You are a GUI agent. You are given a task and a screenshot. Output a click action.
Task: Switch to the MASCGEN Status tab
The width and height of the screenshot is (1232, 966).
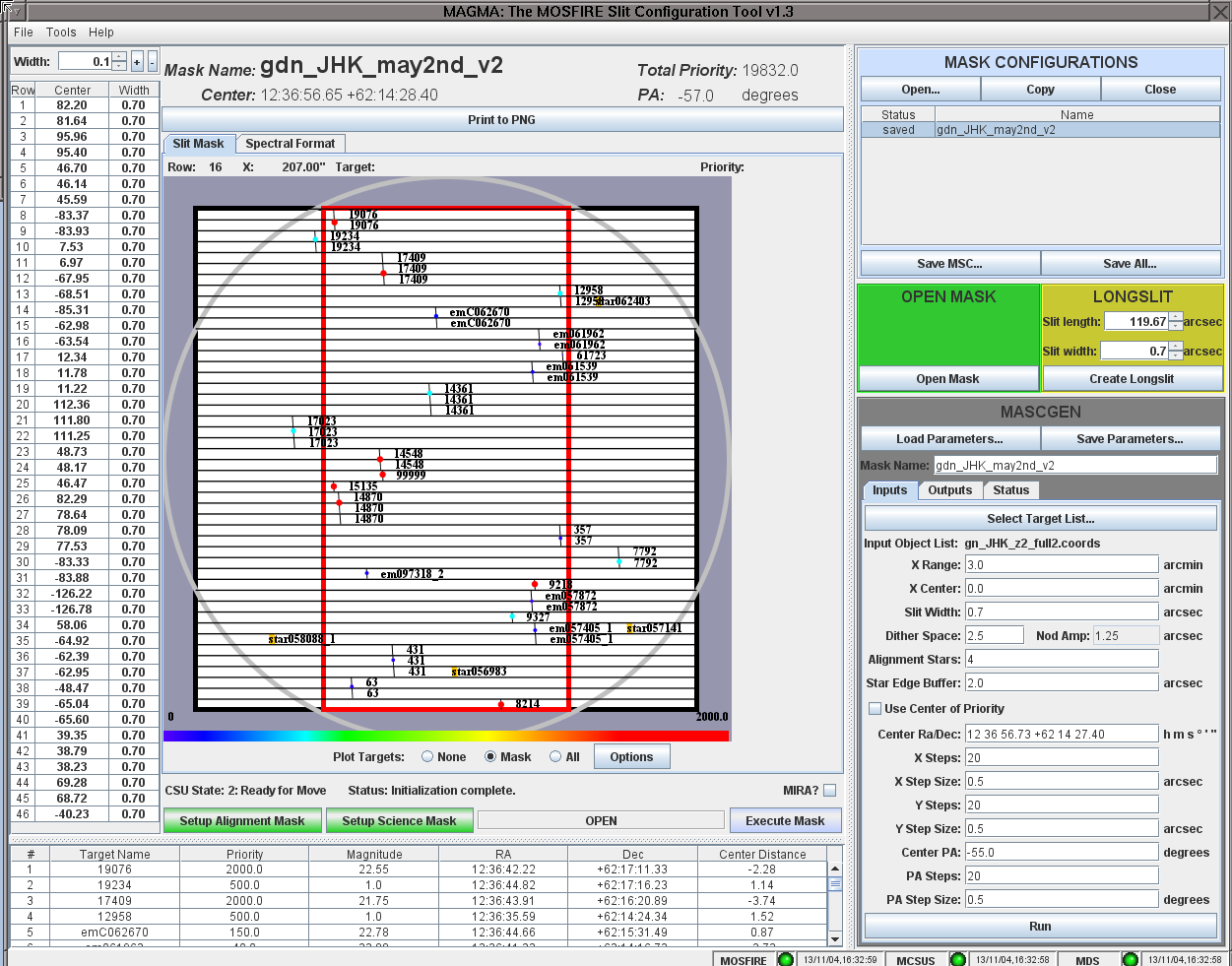coord(1010,490)
